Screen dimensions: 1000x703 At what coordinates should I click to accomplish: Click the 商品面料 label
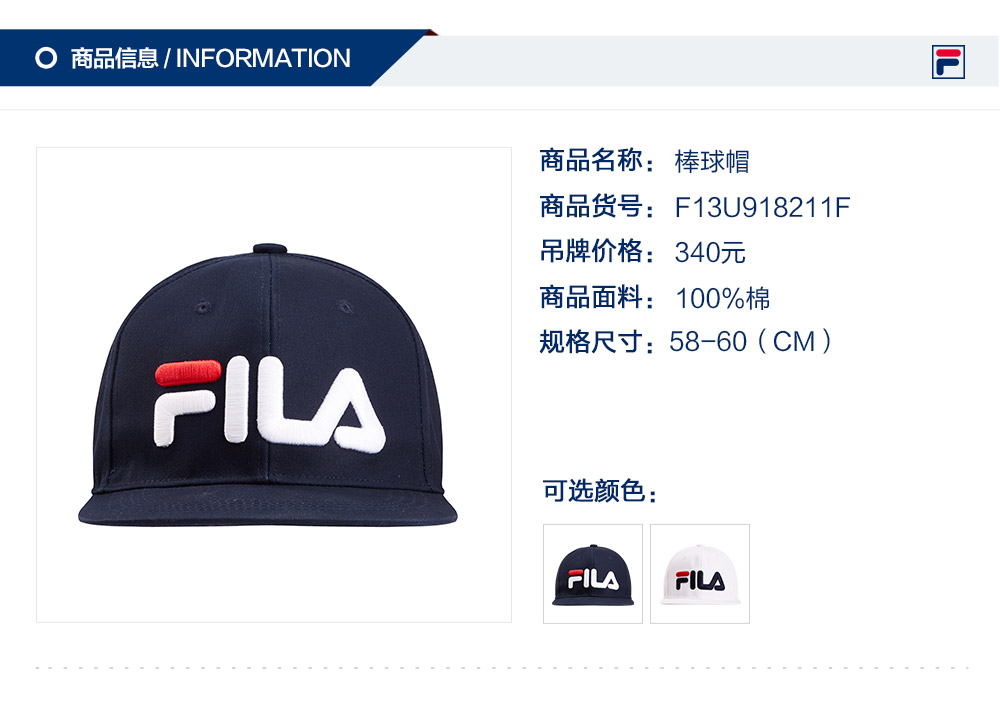(x=597, y=298)
